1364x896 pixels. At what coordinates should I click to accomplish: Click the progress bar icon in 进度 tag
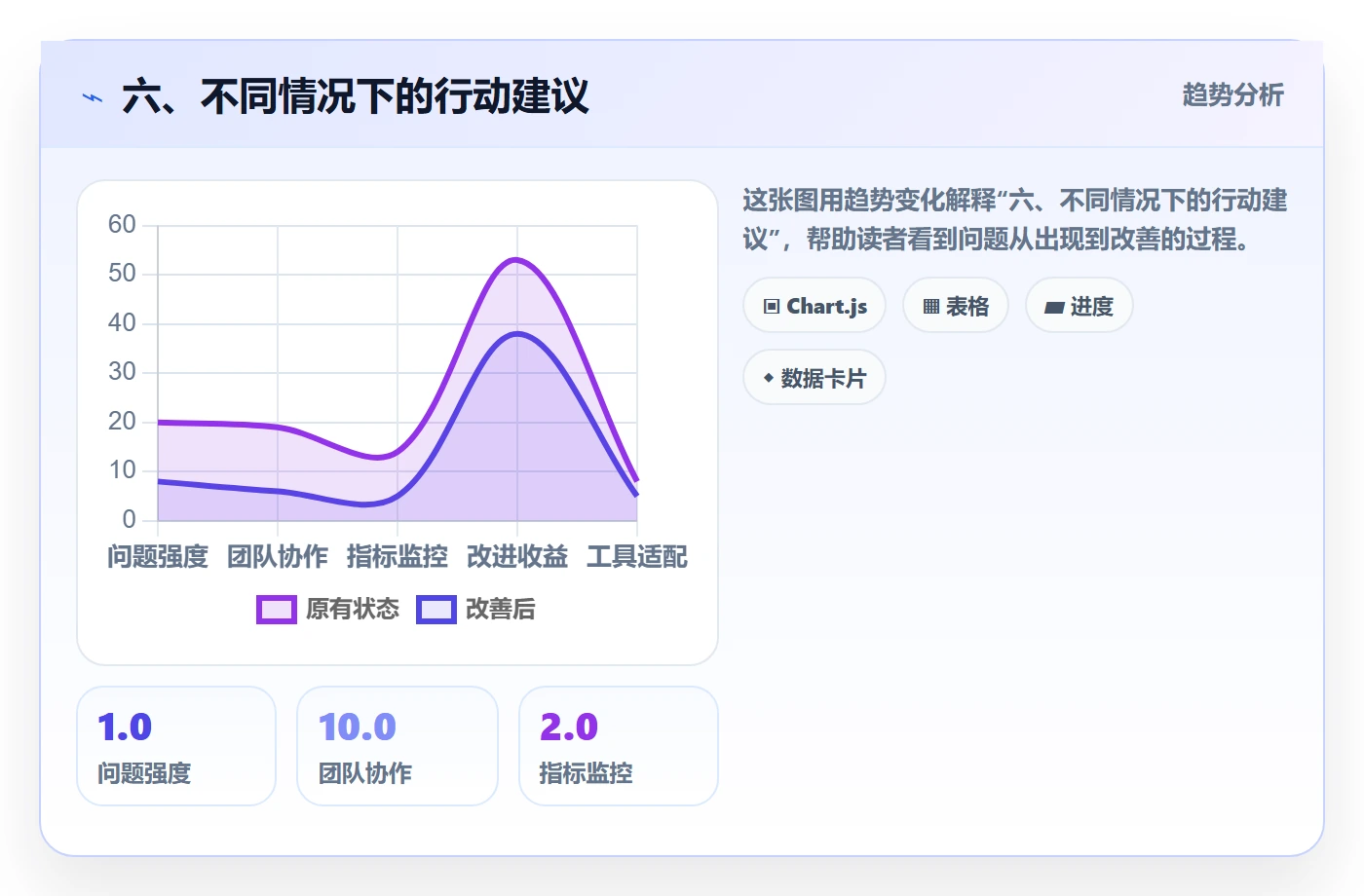[1054, 308]
